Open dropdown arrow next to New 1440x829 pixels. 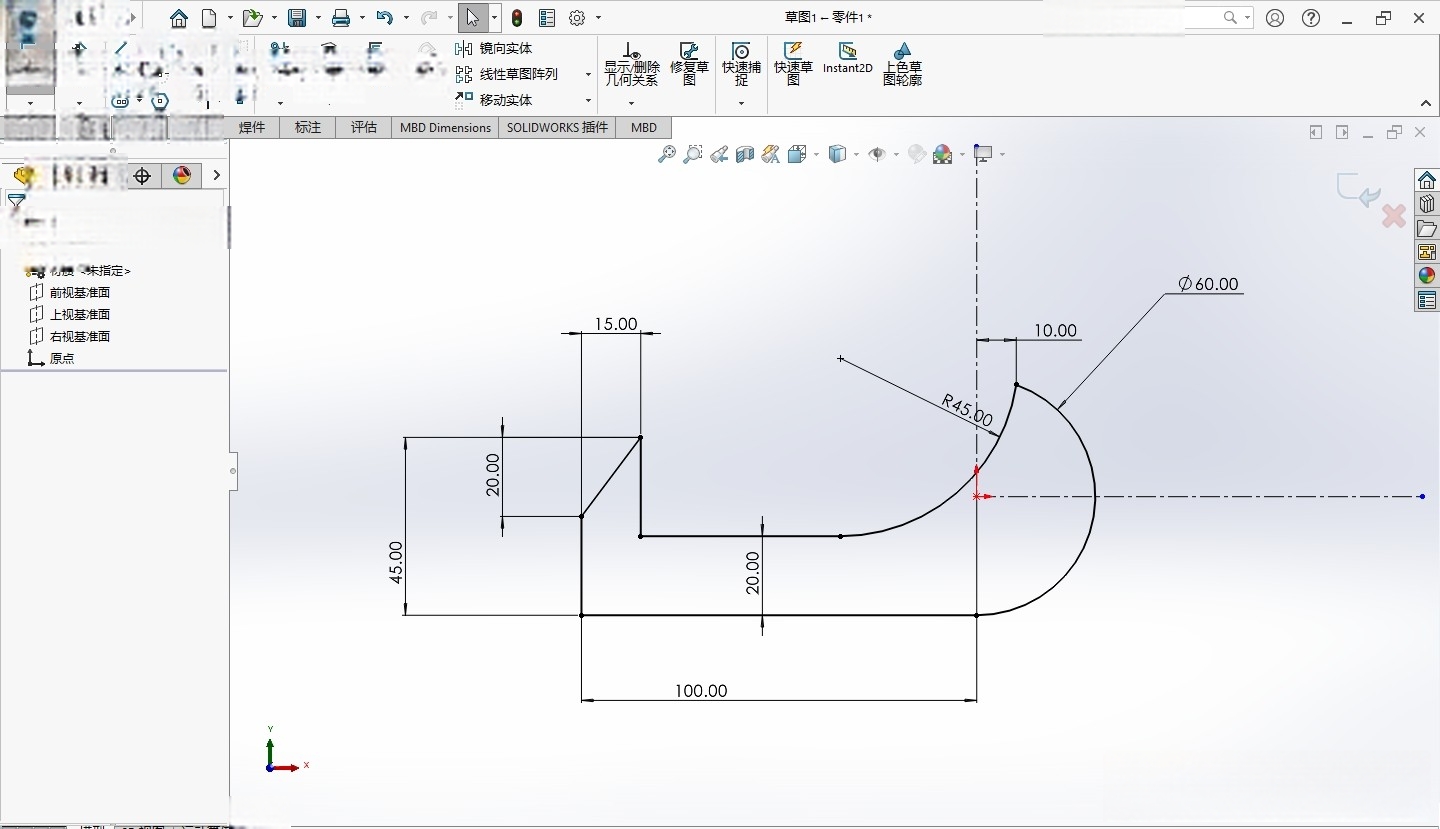point(230,18)
